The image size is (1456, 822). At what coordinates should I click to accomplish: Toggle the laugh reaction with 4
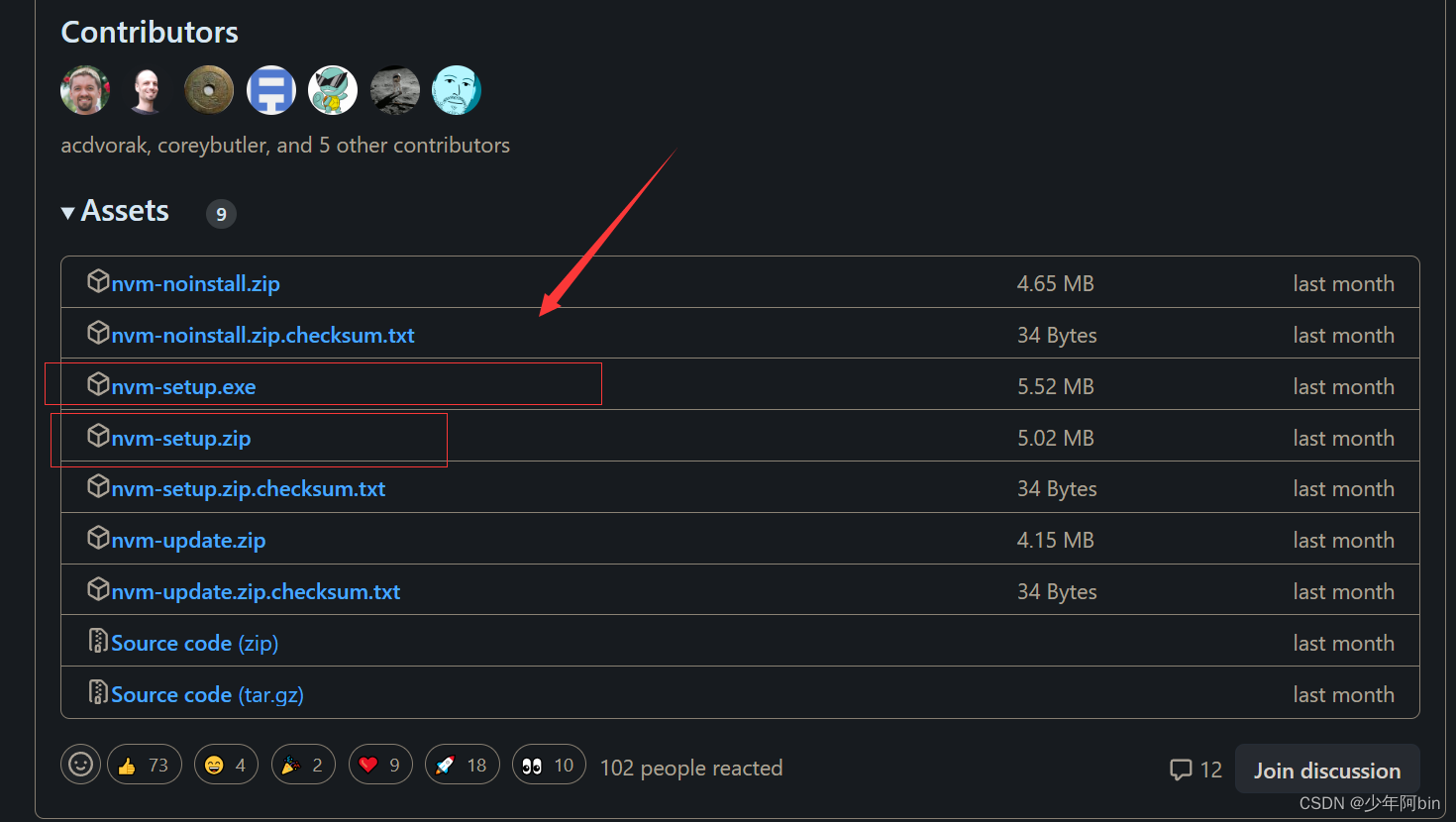pyautogui.click(x=226, y=765)
